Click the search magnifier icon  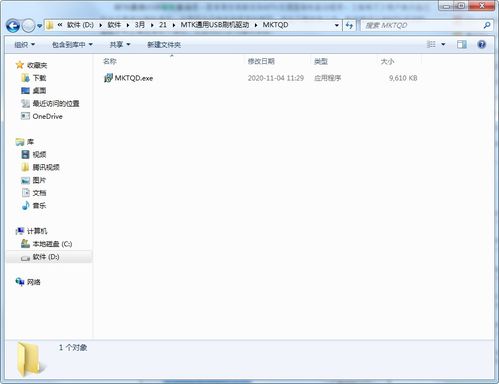click(x=487, y=25)
